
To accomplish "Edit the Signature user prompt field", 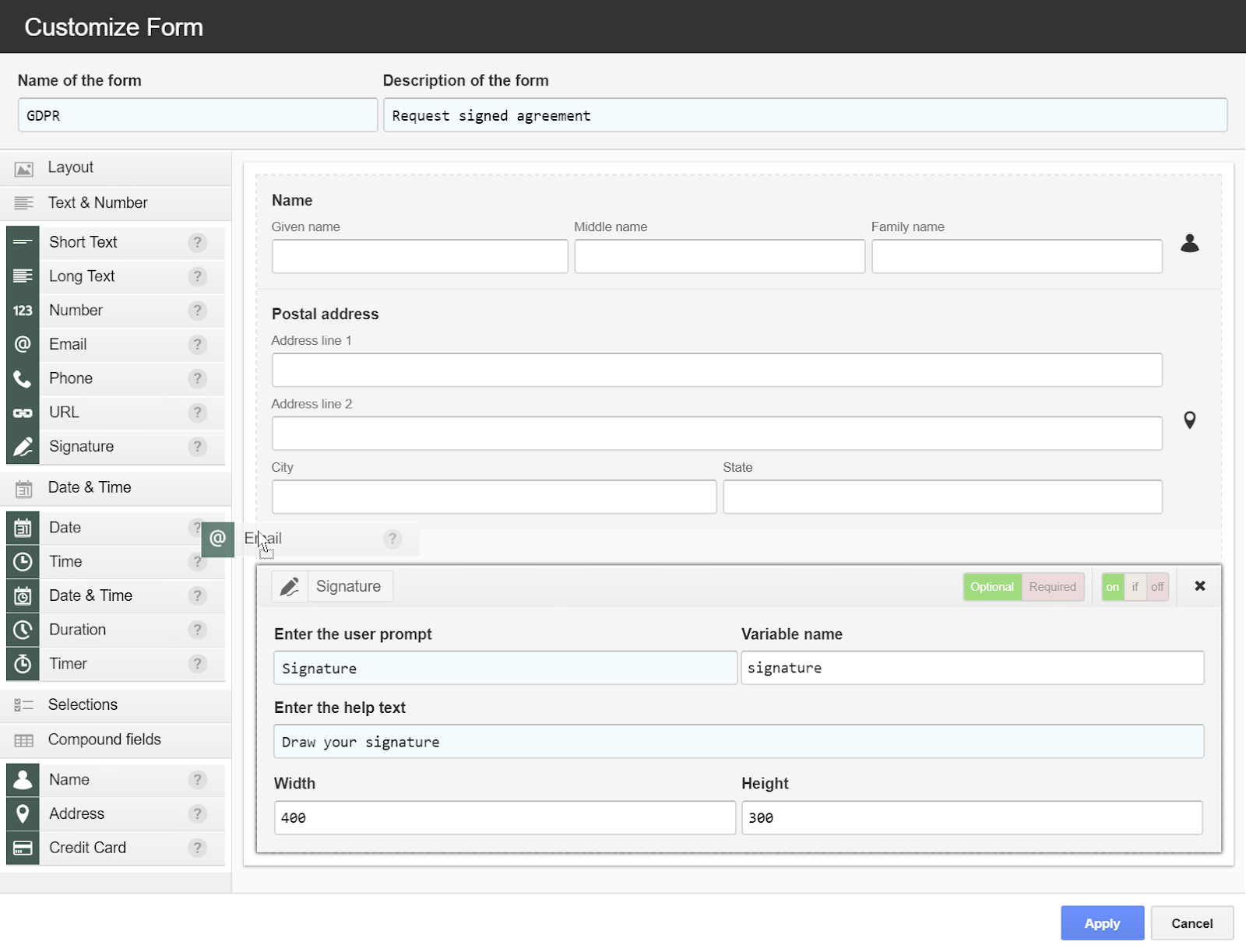I will click(x=505, y=668).
